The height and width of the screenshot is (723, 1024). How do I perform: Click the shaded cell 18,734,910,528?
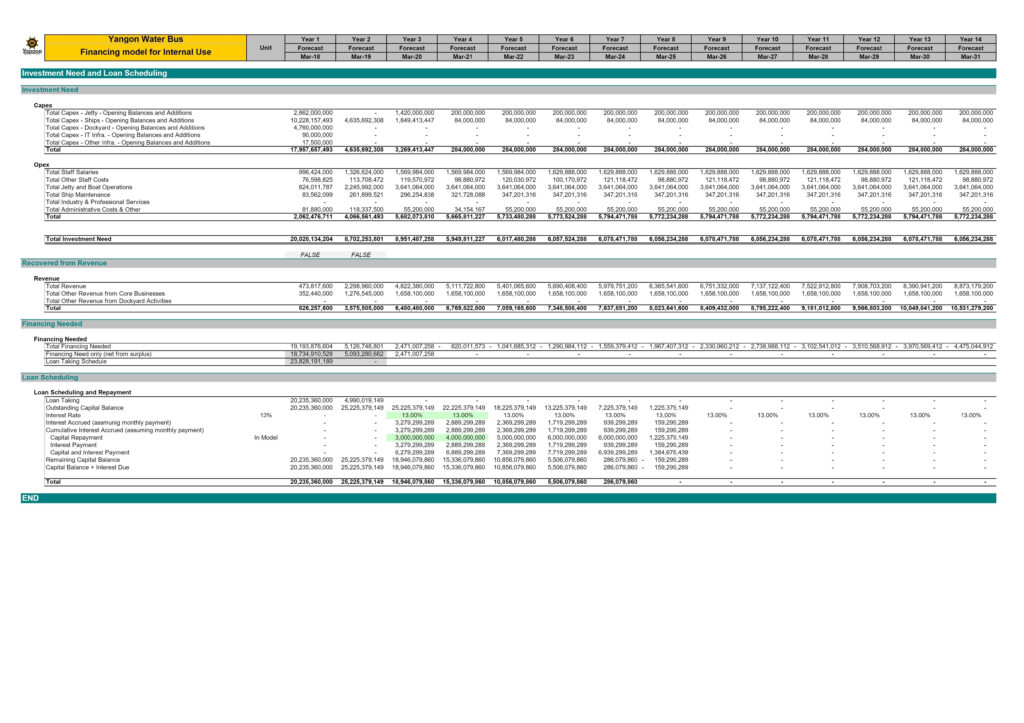312,354
